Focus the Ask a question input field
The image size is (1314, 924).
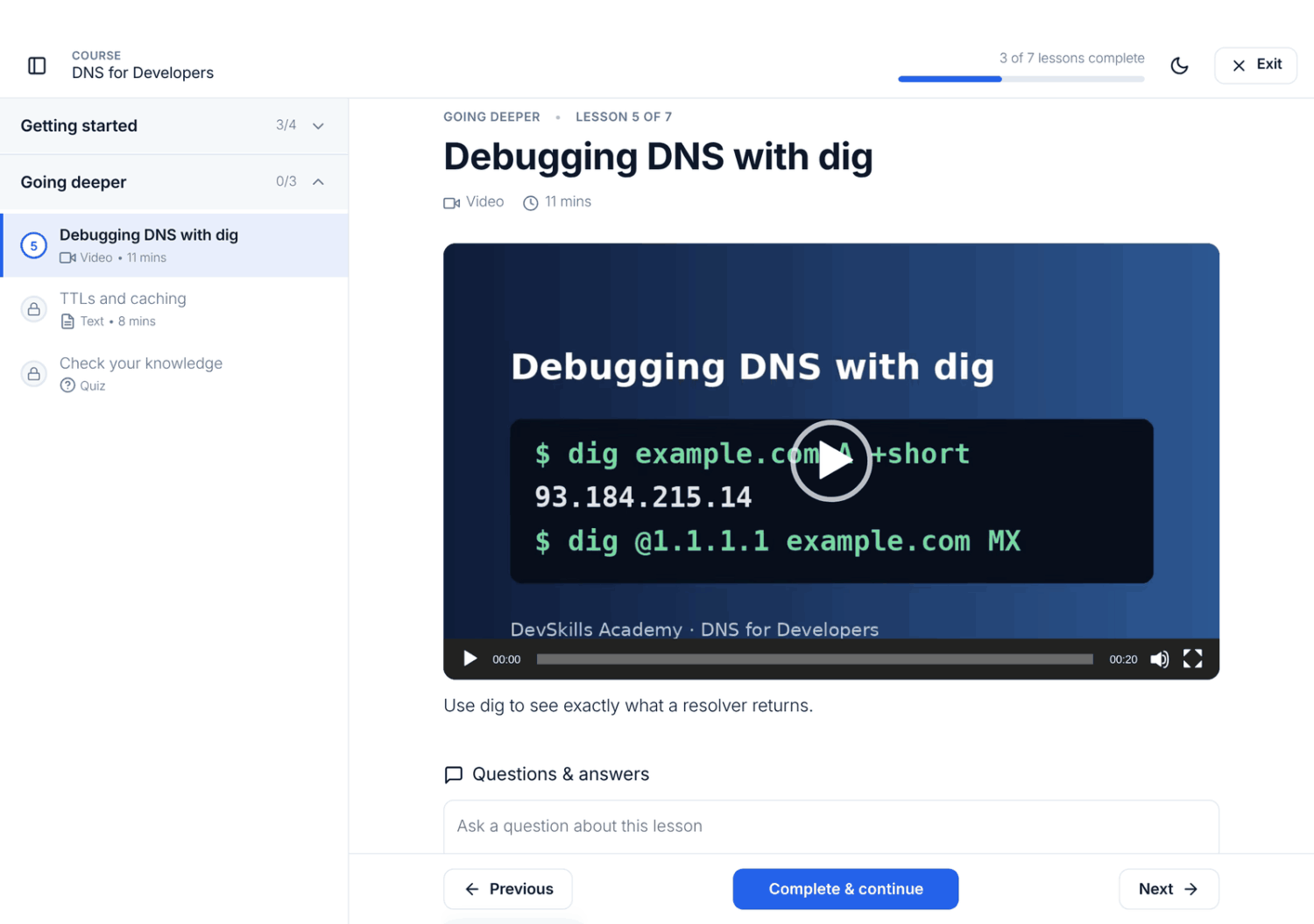click(830, 826)
